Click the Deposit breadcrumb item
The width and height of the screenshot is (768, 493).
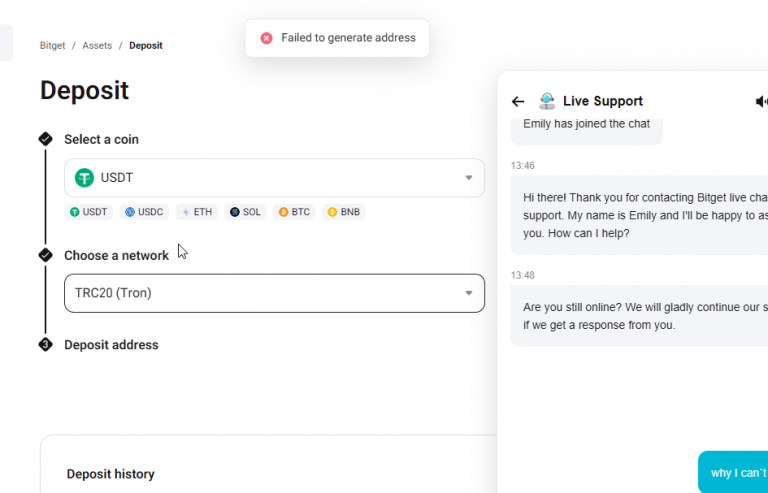click(x=146, y=46)
